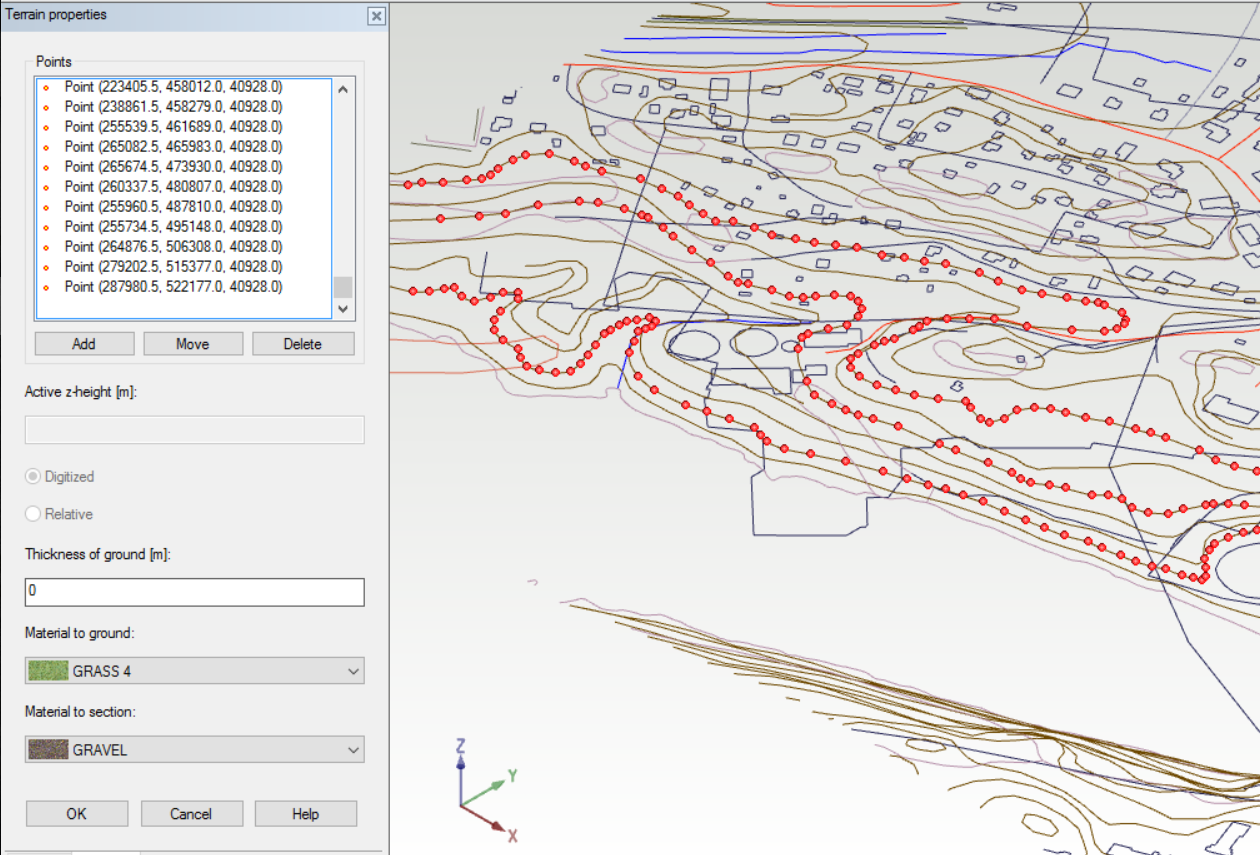The height and width of the screenshot is (855, 1260).
Task: Click the red X axis arrow on gizmo
Action: [x=497, y=826]
